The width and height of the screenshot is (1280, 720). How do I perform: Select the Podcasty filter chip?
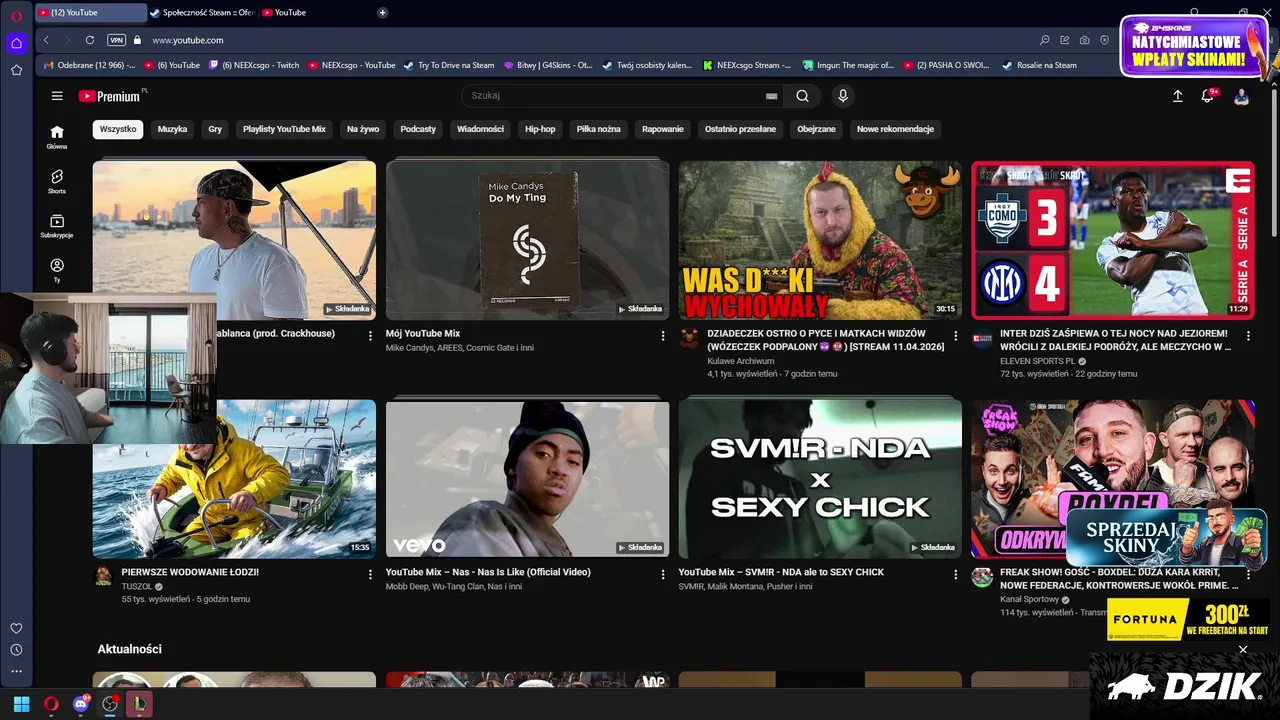pos(418,129)
